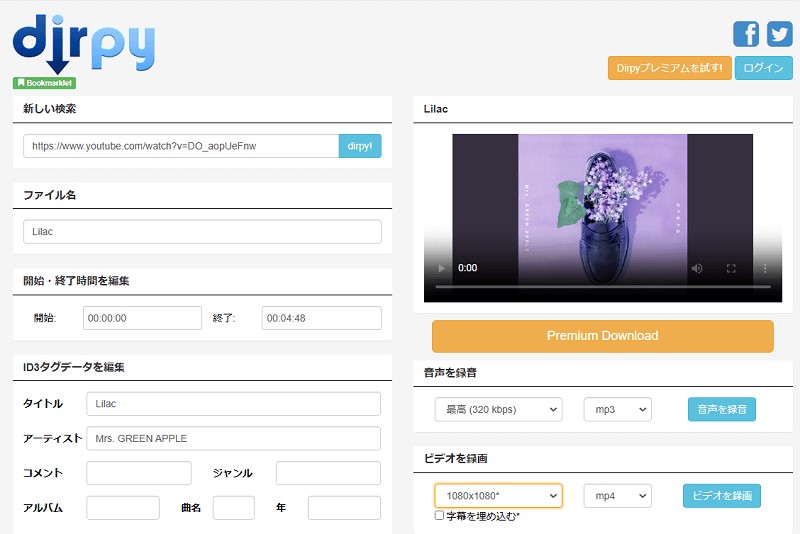
Task: Click the 0:00 video time display
Action: pyautogui.click(x=467, y=268)
